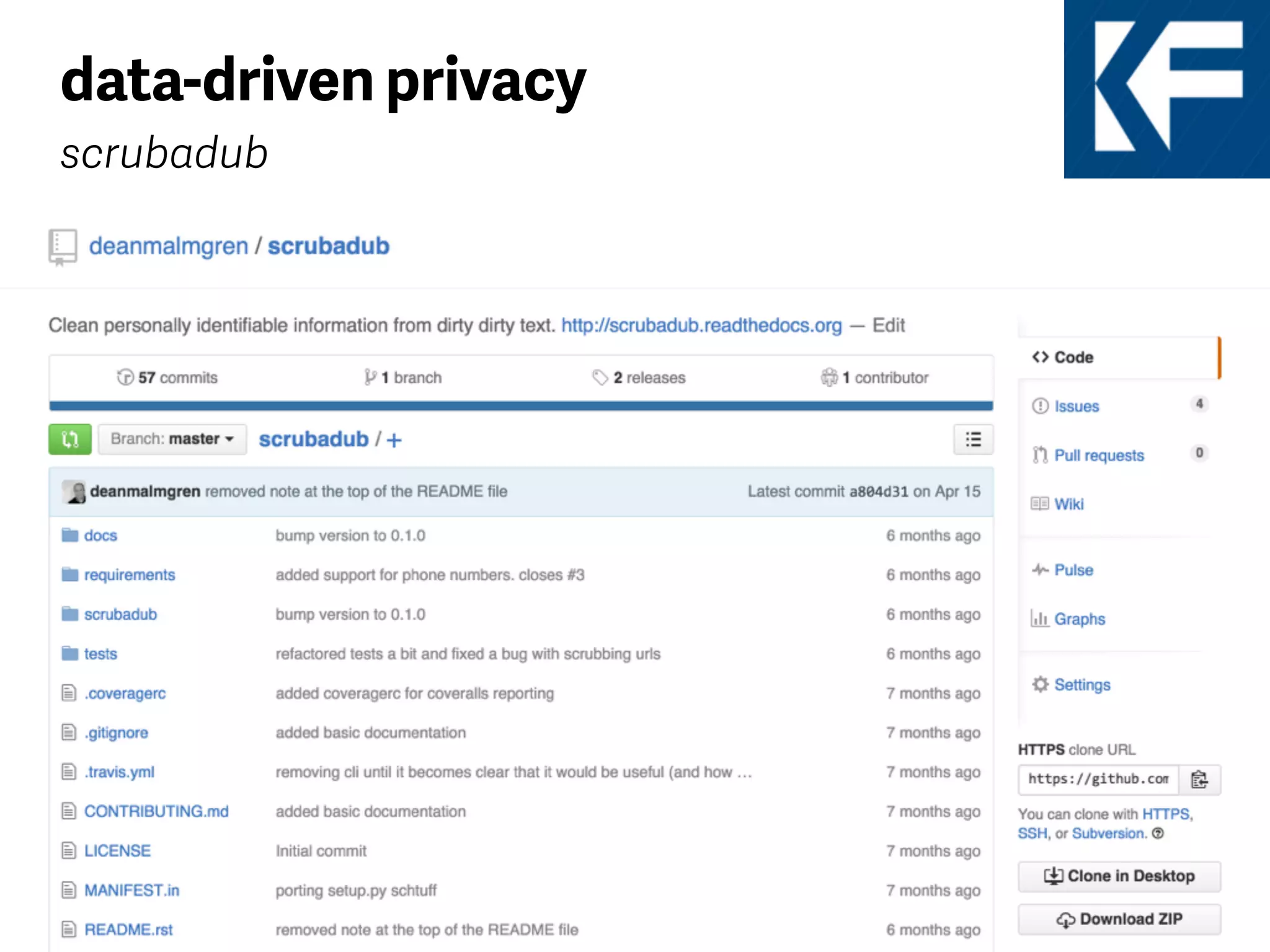Click the green compare and review button
Screen dimensions: 1270x952
(x=70, y=439)
